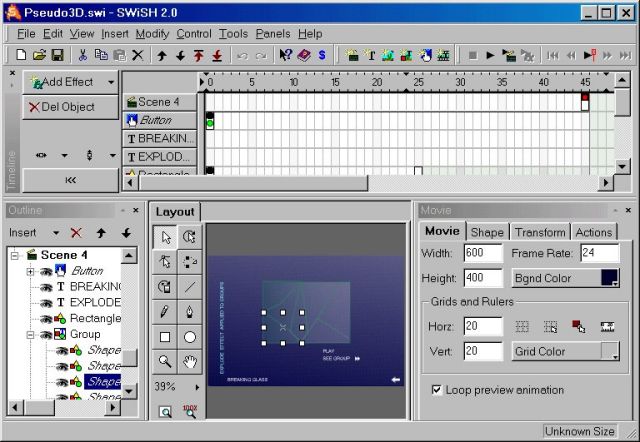The height and width of the screenshot is (442, 640).
Task: Click the red Delete icon in Outline
Action: pos(76,233)
